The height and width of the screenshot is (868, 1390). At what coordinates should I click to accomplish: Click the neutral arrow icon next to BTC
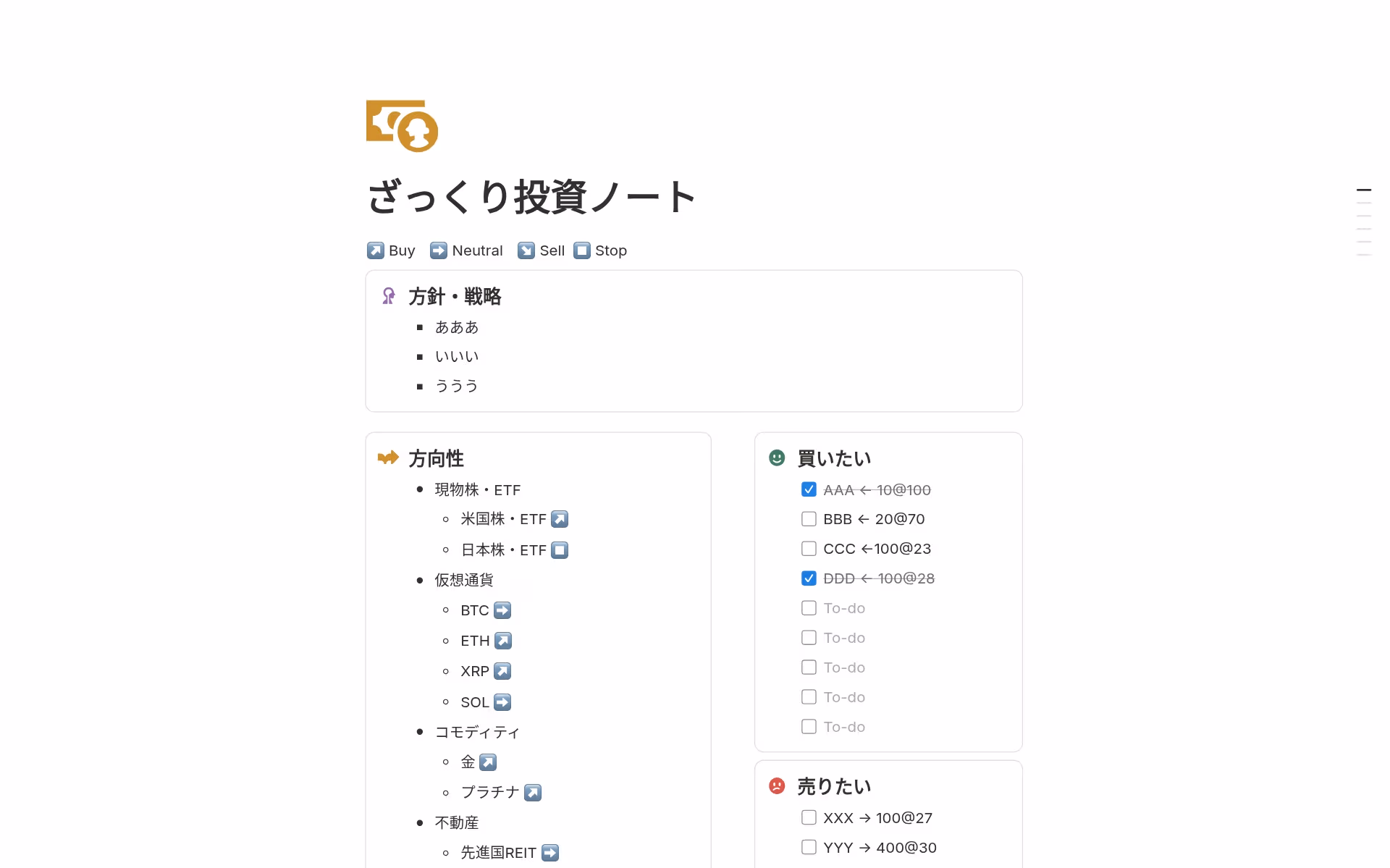tap(502, 610)
